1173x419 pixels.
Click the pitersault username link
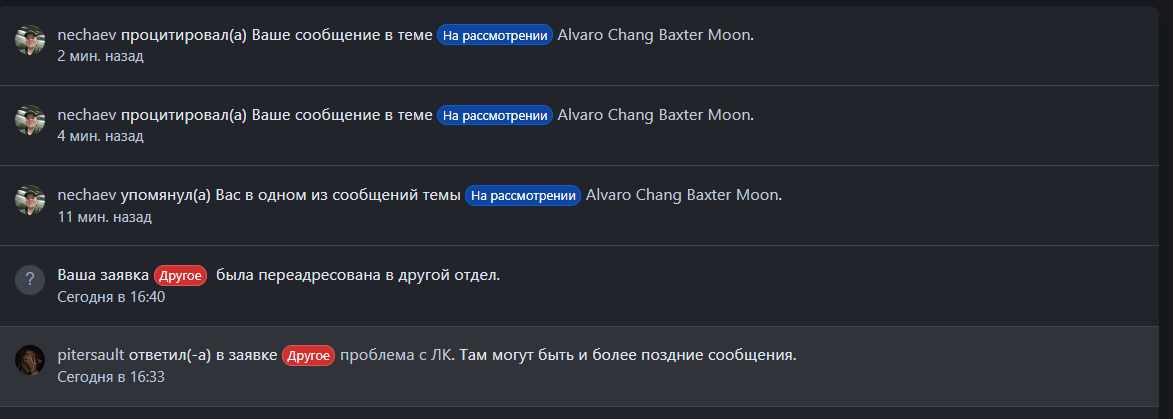coord(91,355)
